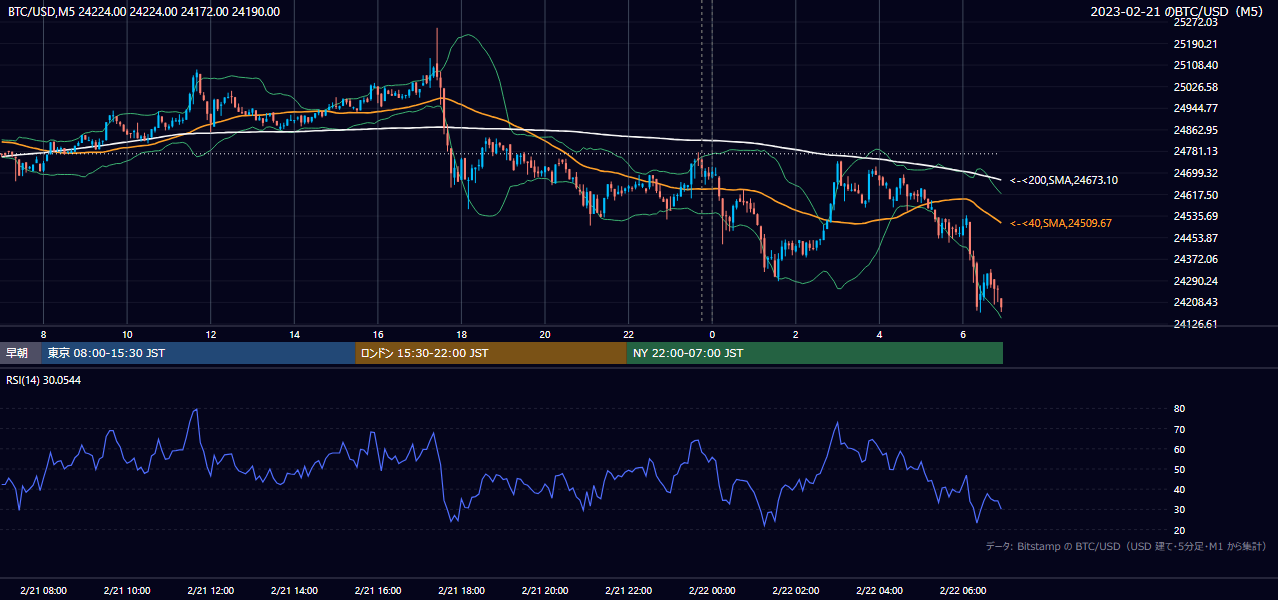Click the 24208.43 price axis label

(x=1195, y=302)
